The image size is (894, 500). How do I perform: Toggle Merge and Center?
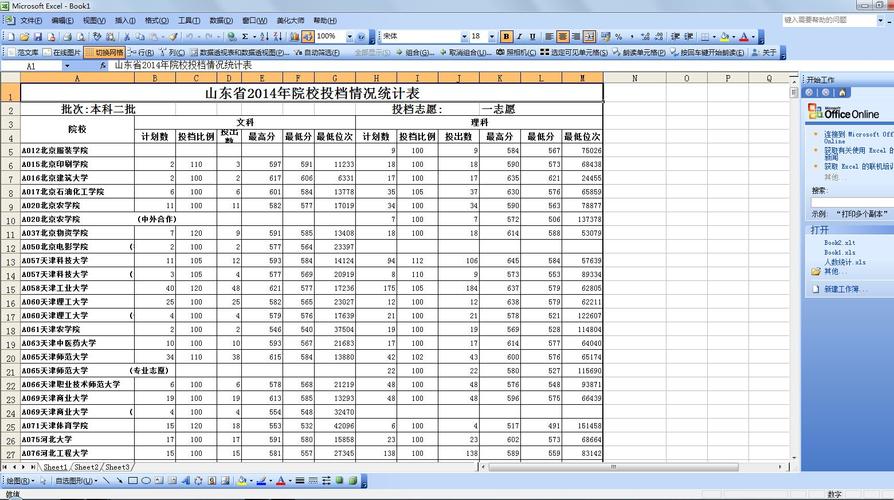coord(590,36)
